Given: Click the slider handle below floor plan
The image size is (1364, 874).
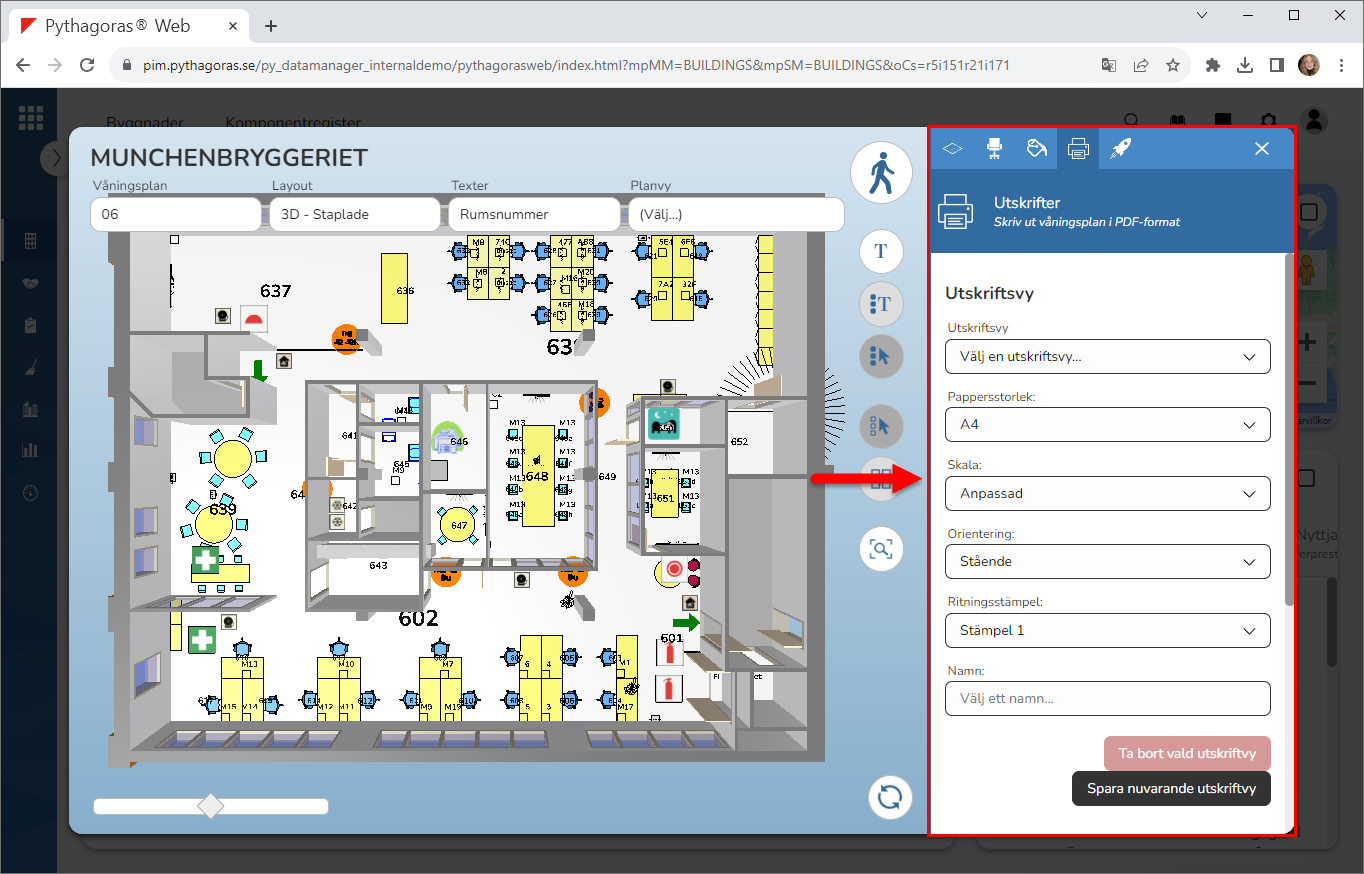Looking at the screenshot, I should tap(211, 806).
